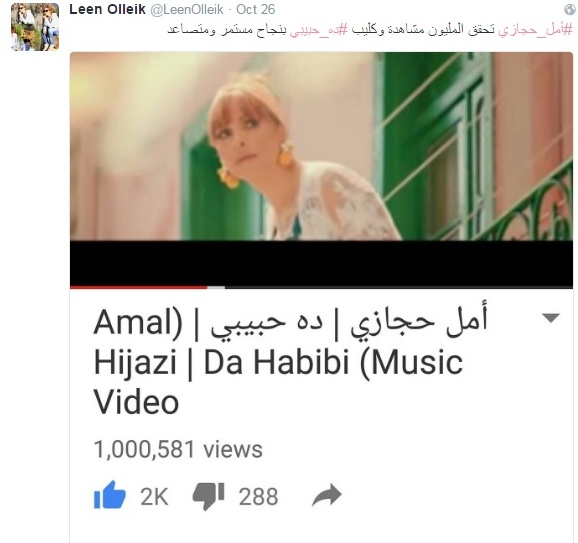
Task: Open the @LeenOlleik handle link
Action: click(187, 9)
